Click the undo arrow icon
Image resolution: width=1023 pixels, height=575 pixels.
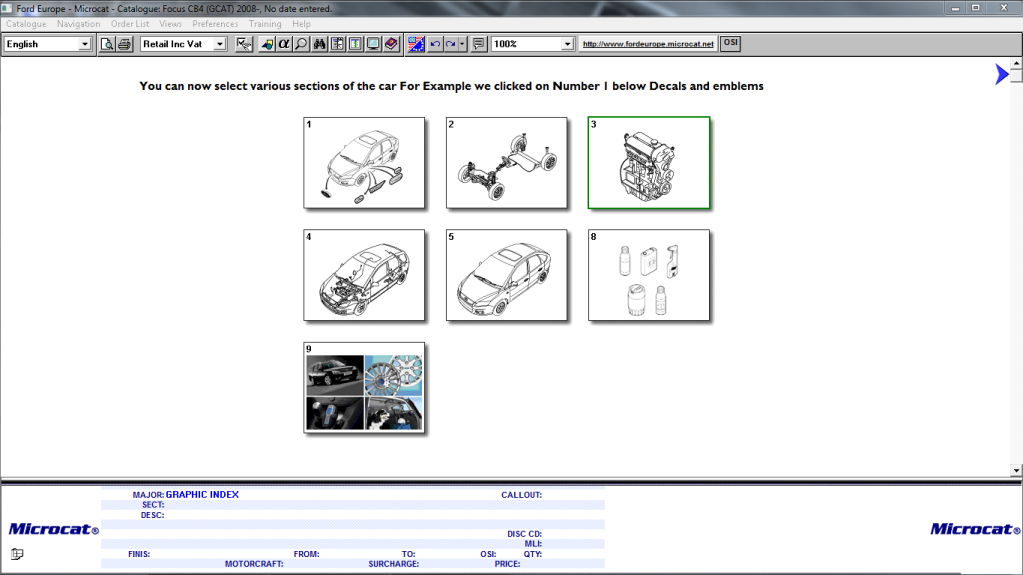pos(435,44)
